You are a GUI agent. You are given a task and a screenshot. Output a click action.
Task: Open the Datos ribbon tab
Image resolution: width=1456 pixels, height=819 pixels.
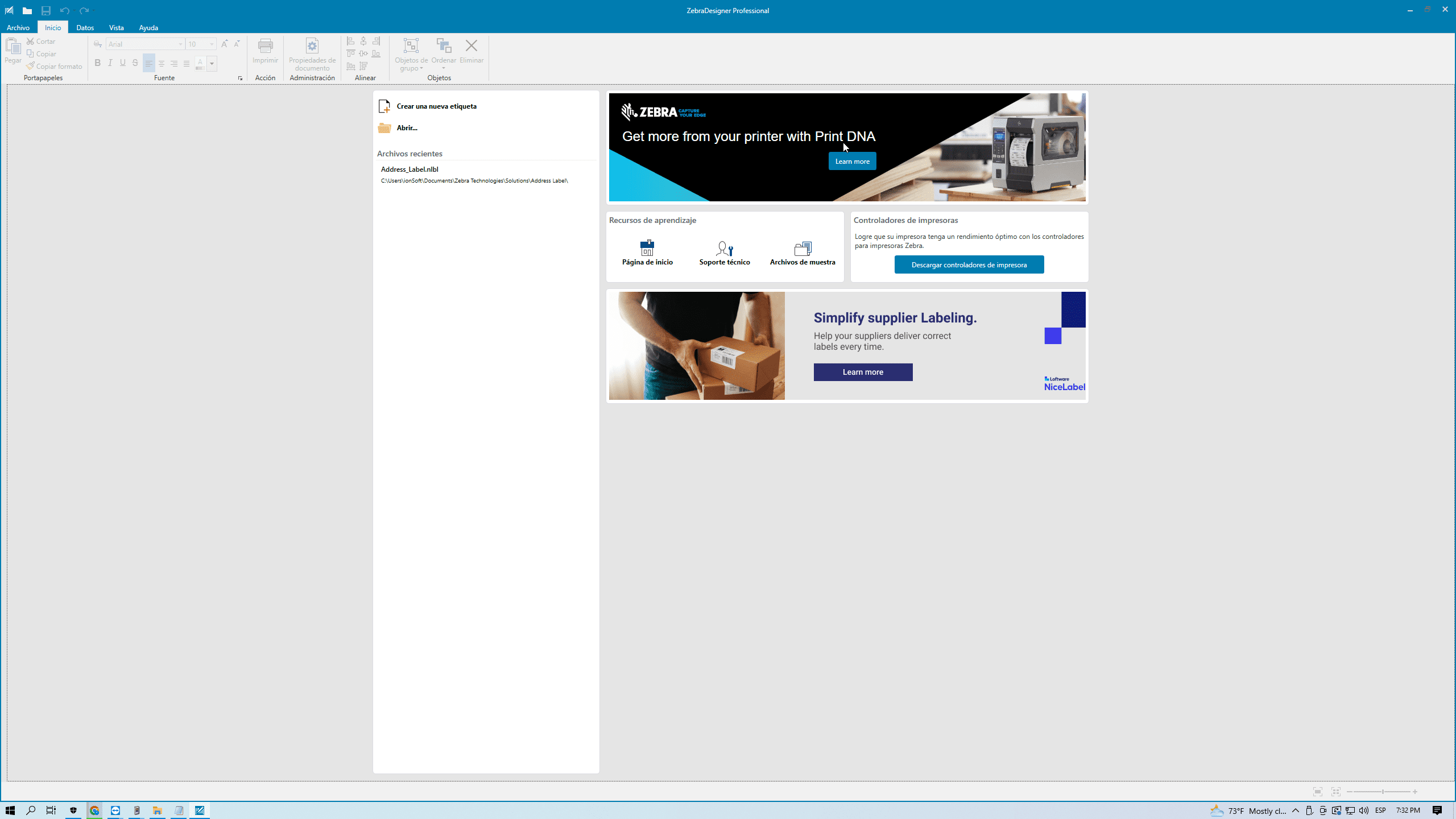tap(85, 27)
